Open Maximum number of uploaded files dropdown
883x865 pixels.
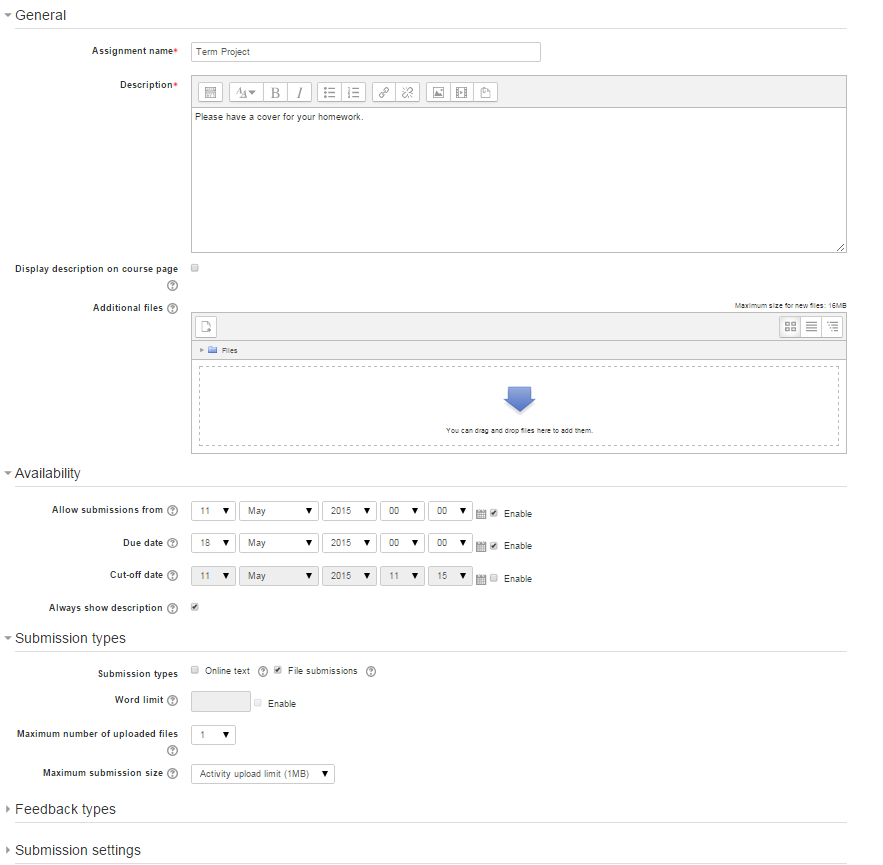coord(213,735)
